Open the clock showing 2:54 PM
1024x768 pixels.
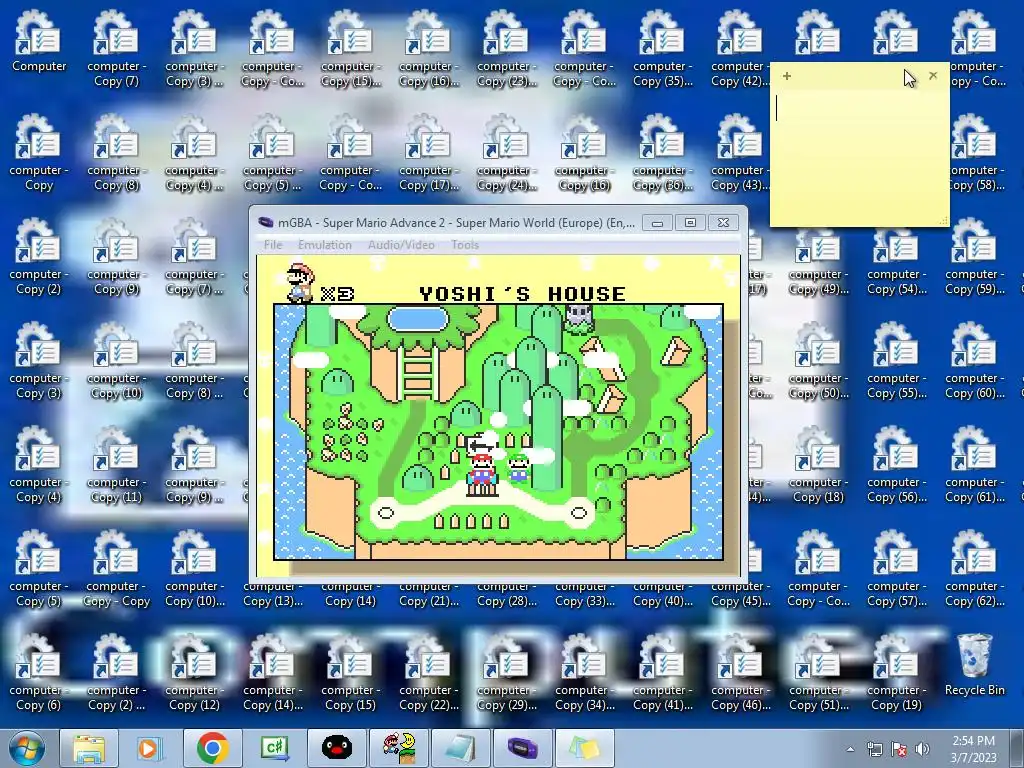[974, 748]
